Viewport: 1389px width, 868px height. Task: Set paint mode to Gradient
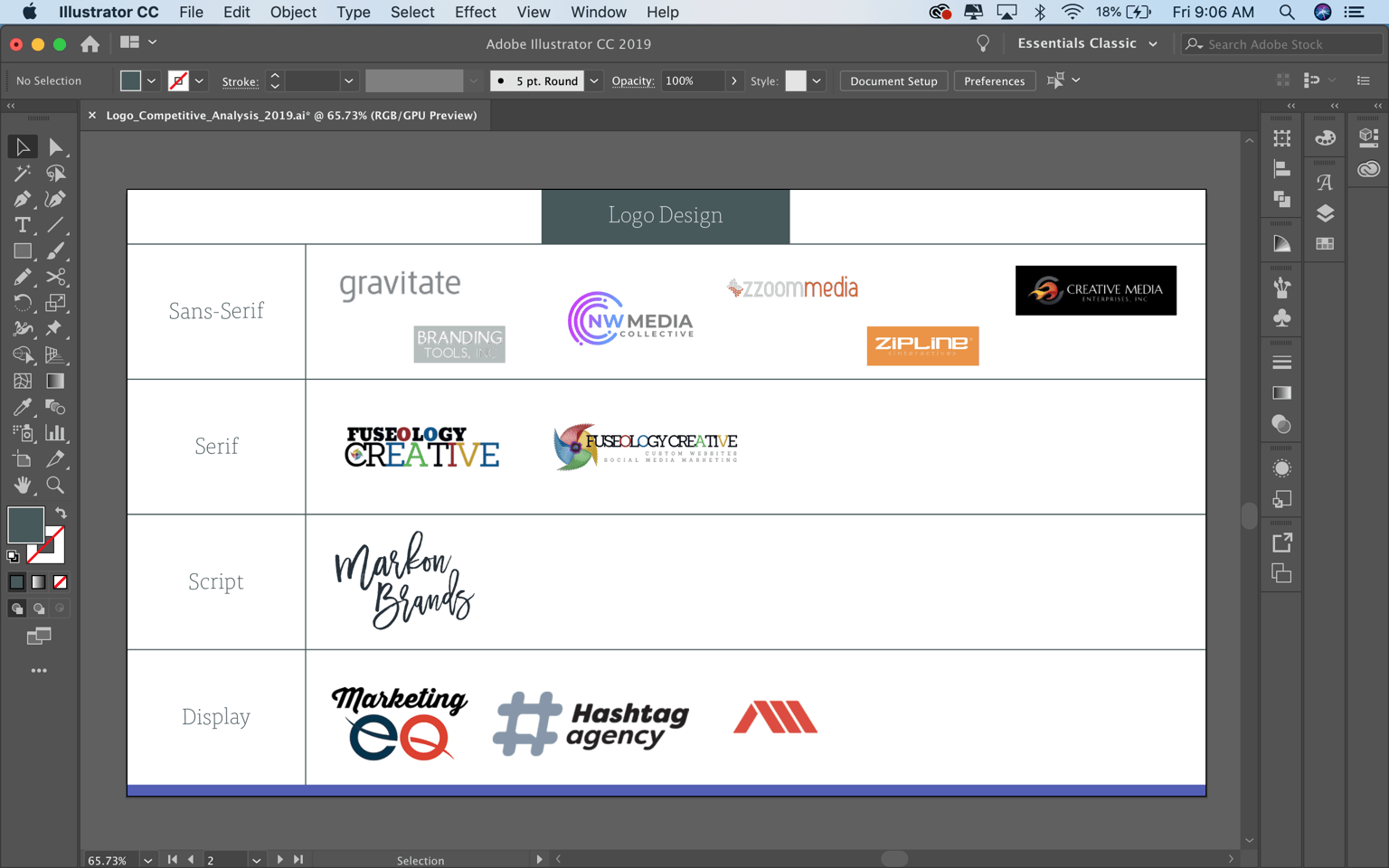click(x=38, y=582)
